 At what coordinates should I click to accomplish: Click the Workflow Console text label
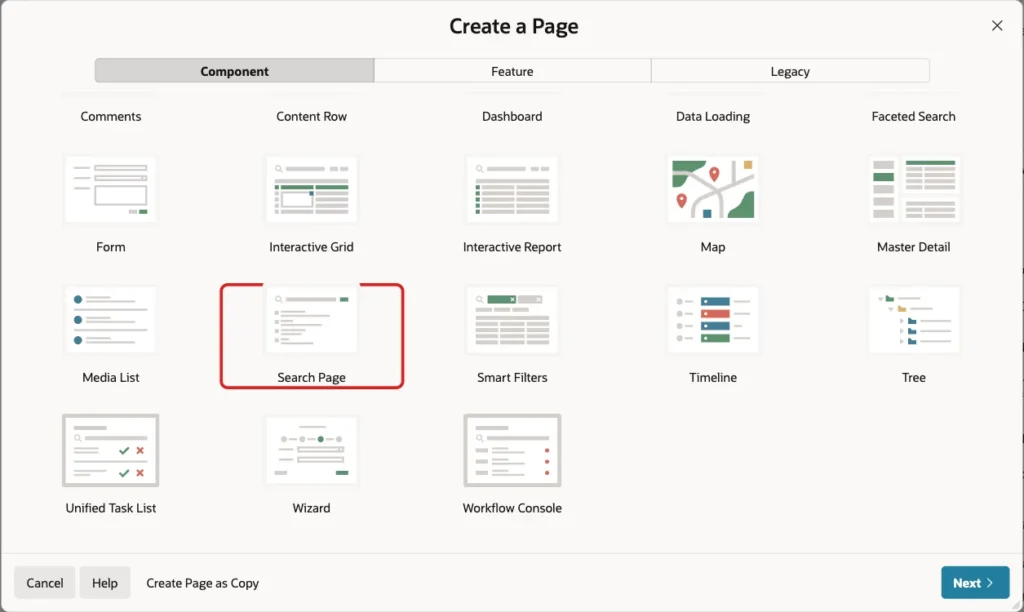[x=512, y=508]
